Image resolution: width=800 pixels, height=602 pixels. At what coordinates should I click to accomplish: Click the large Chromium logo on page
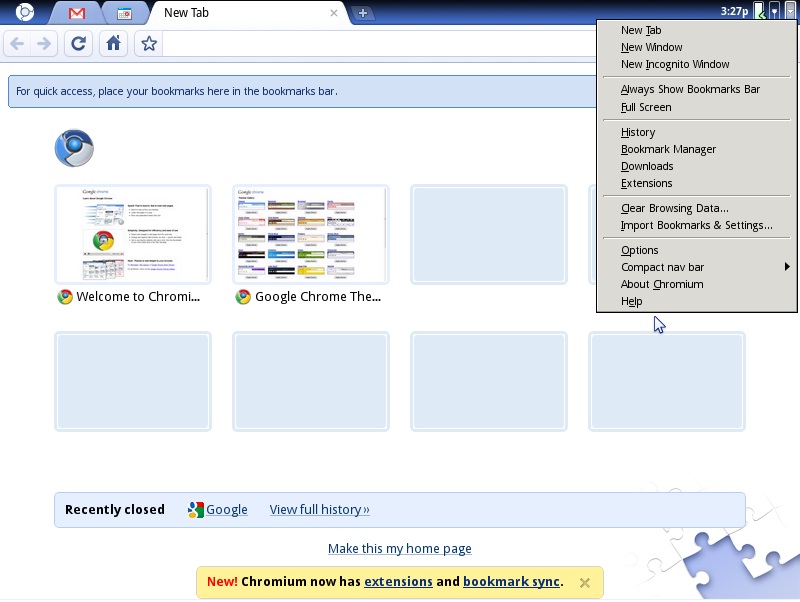tap(74, 148)
